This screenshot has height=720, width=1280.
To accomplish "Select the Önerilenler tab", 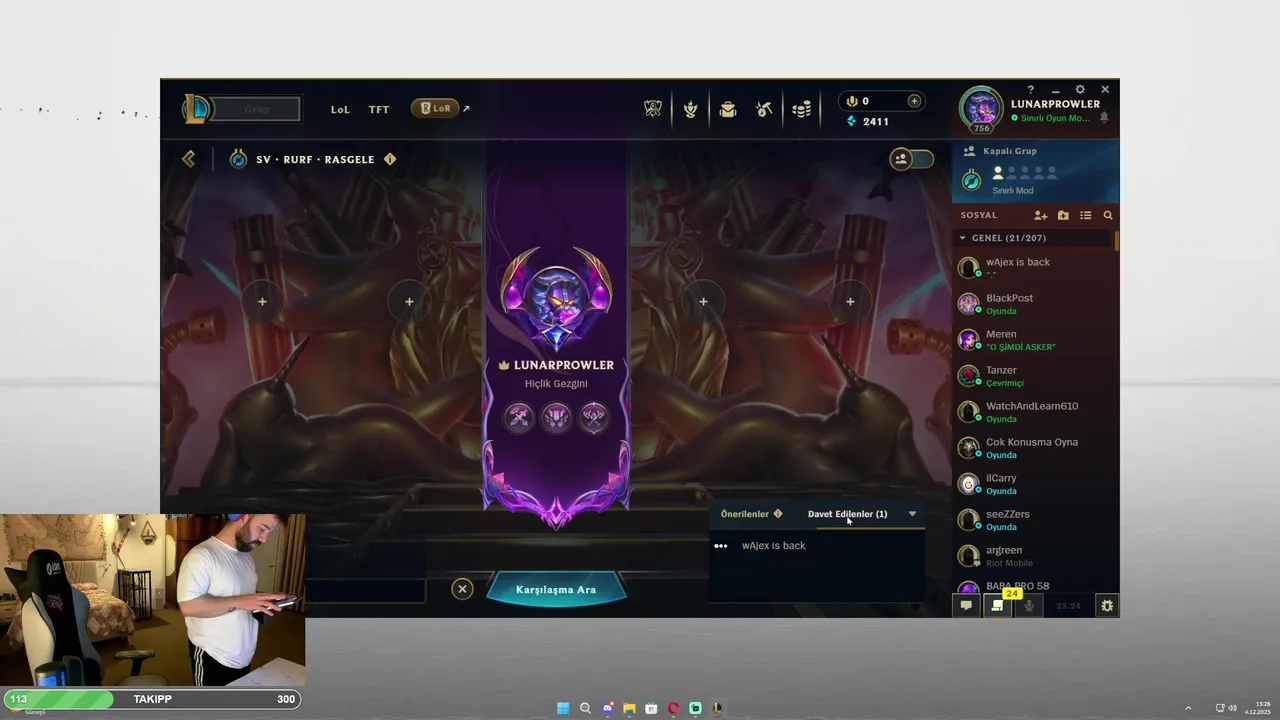I will (745, 514).
